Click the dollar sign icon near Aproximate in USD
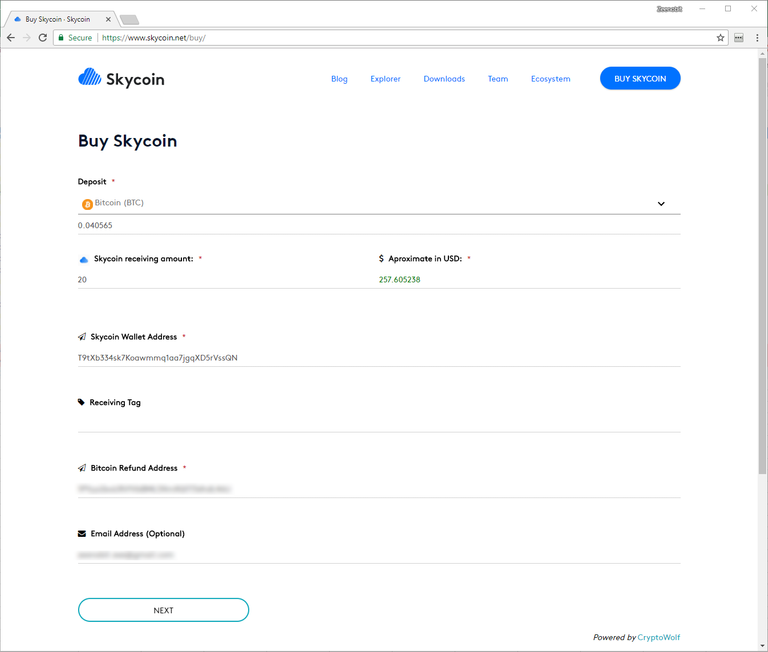Screen dimensions: 768x652 pyautogui.click(x=381, y=259)
